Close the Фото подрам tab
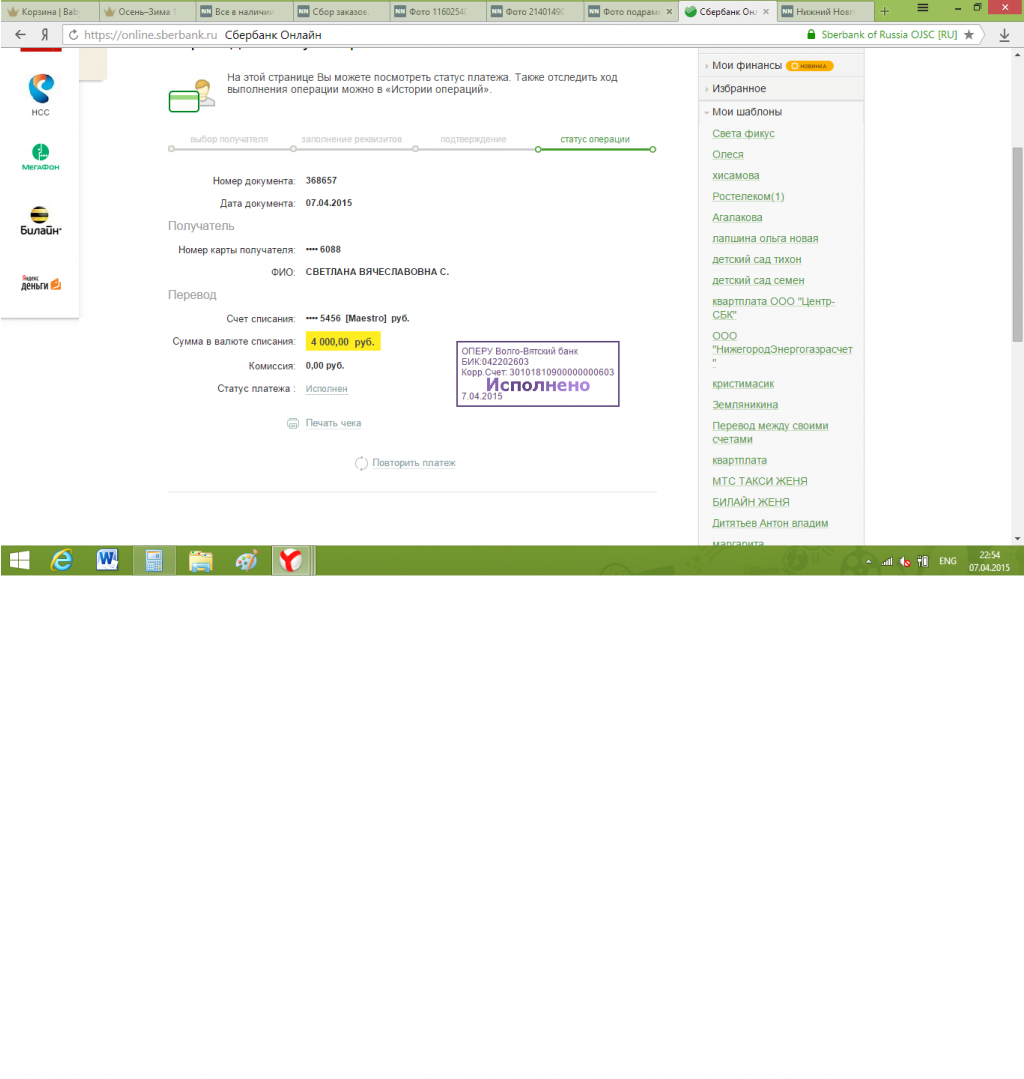 pos(669,12)
